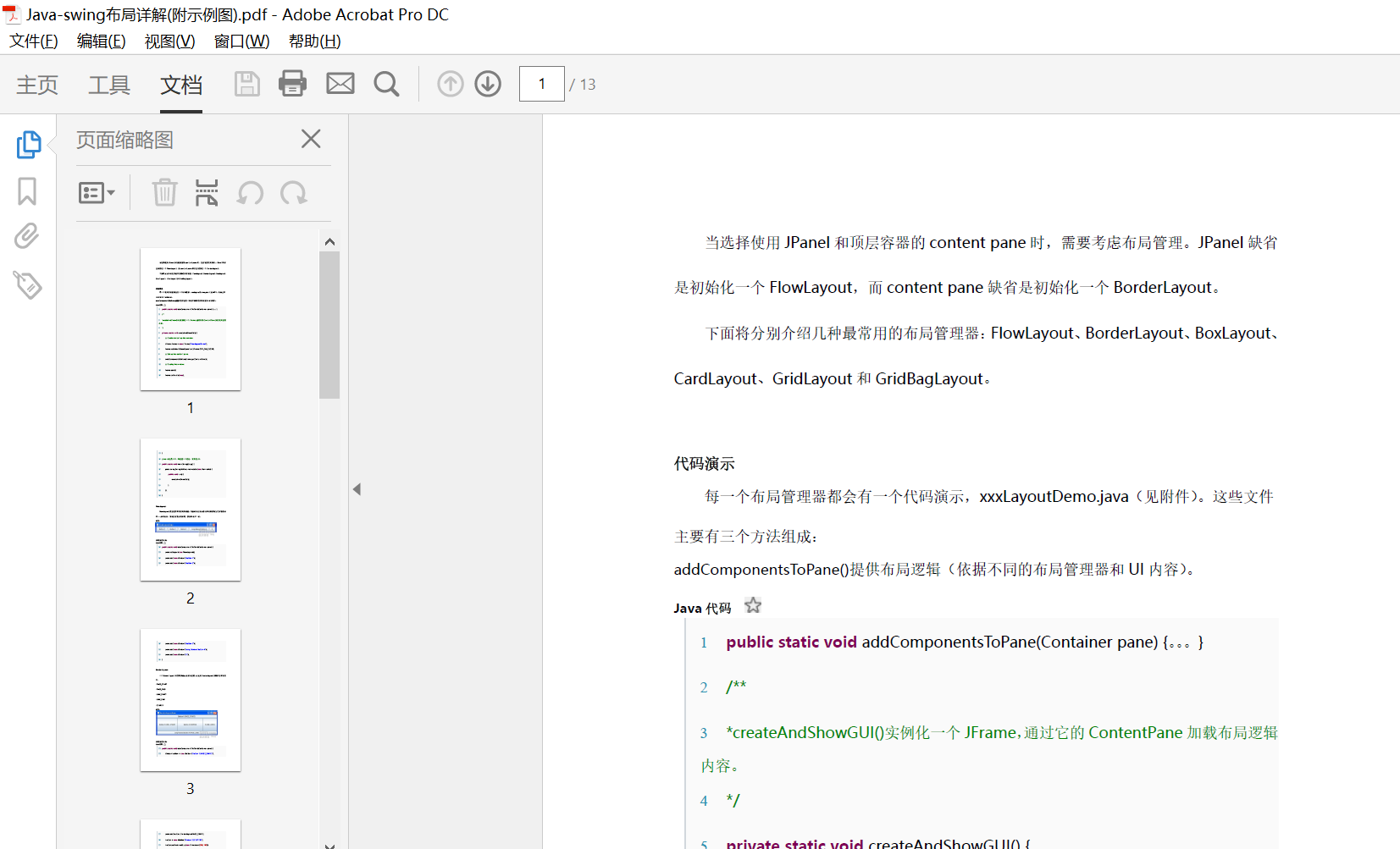The height and width of the screenshot is (849, 1400).
Task: Collapse the navigation pane with the left arrow
Action: pyautogui.click(x=357, y=489)
